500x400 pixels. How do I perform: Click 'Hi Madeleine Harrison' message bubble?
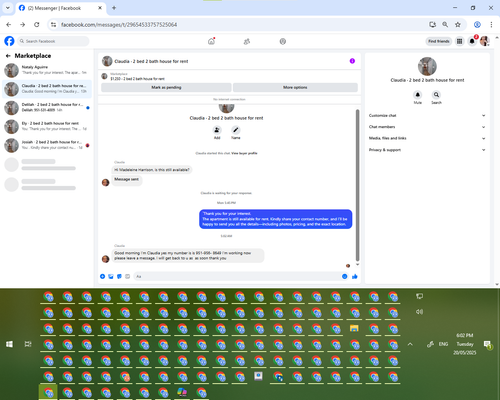click(x=152, y=170)
